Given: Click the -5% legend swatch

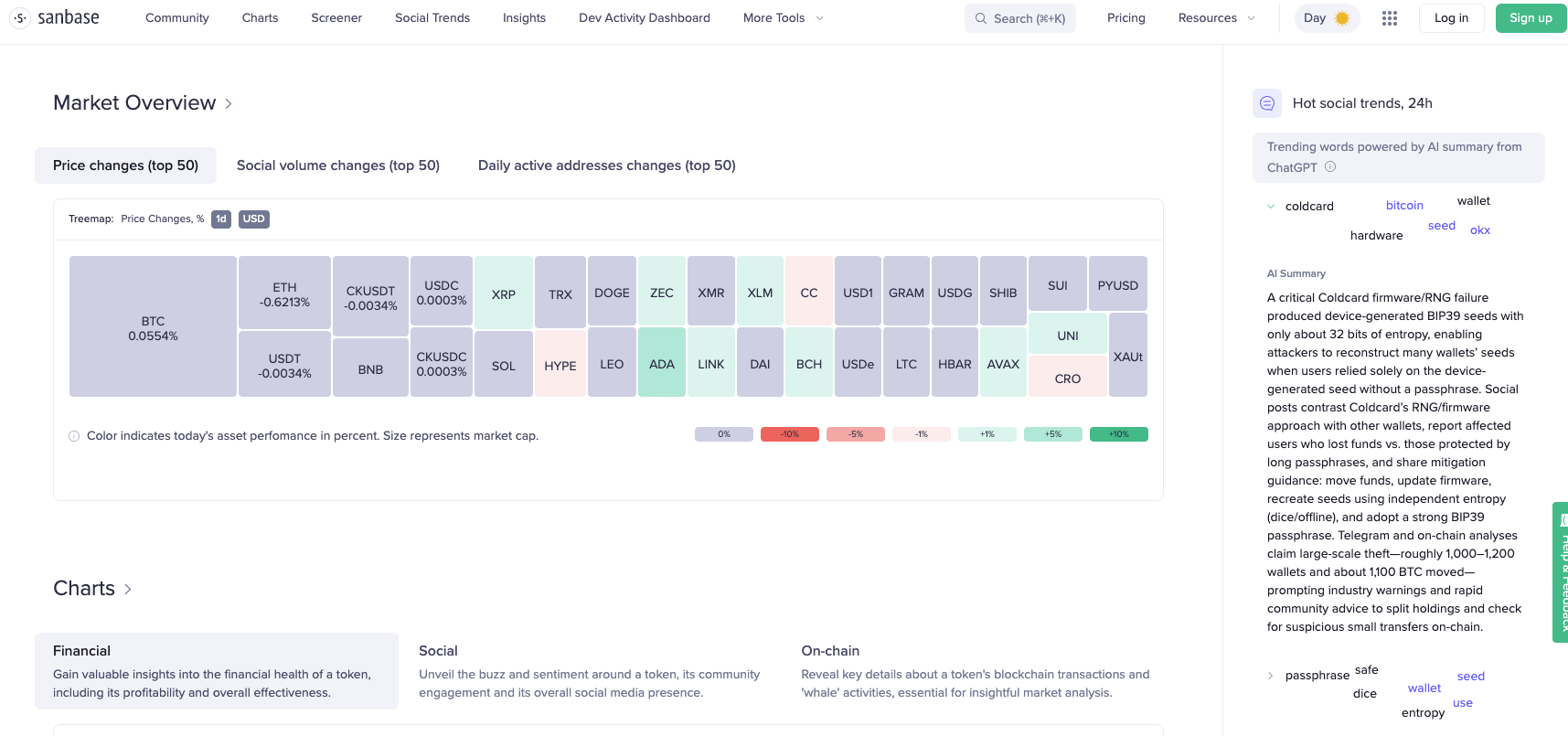Looking at the screenshot, I should [x=856, y=434].
